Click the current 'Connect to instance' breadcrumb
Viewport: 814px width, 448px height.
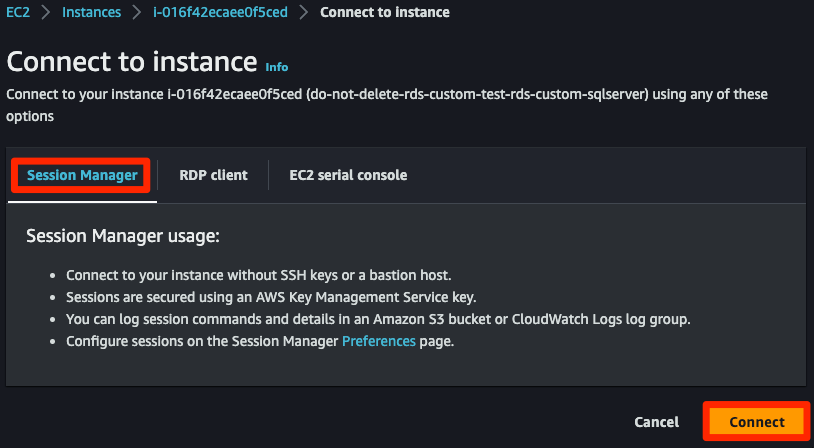tap(385, 12)
